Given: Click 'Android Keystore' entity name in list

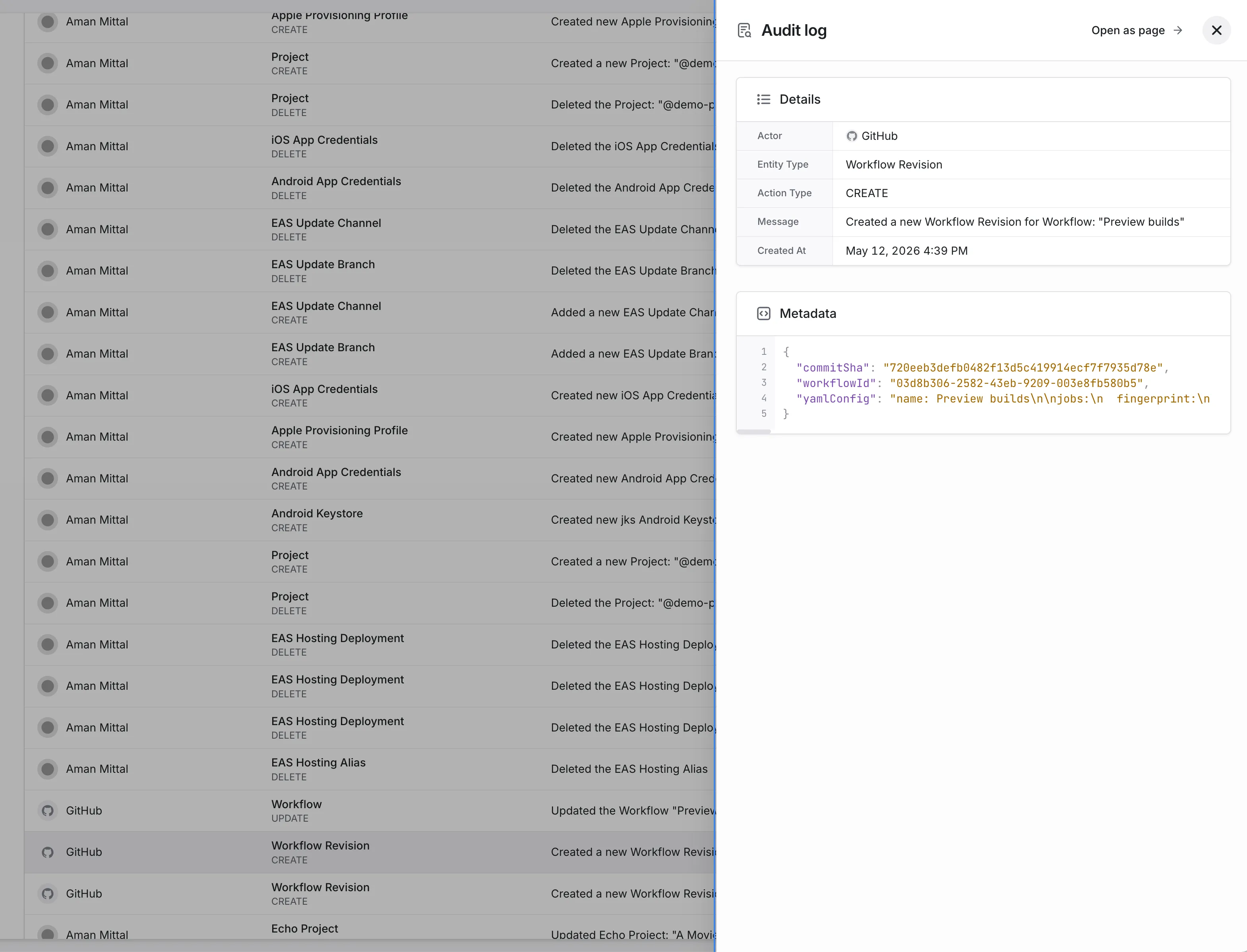Looking at the screenshot, I should click(x=317, y=513).
